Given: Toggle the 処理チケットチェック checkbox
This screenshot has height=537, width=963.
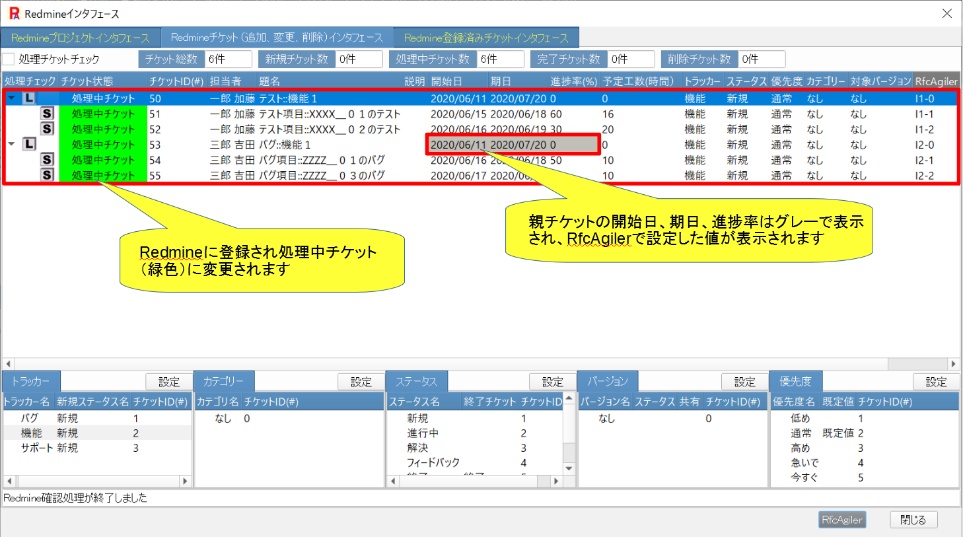Looking at the screenshot, I should (9, 59).
